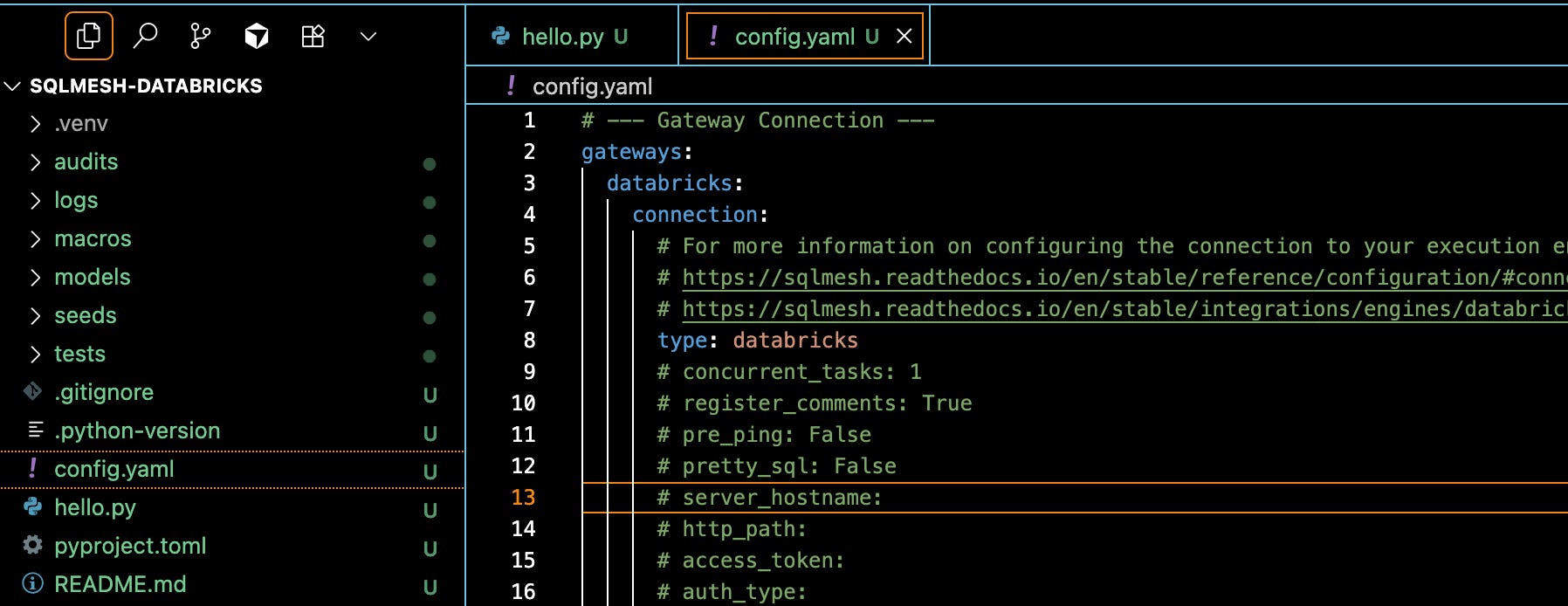
Task: Open the Source Control view icon
Action: click(x=201, y=36)
